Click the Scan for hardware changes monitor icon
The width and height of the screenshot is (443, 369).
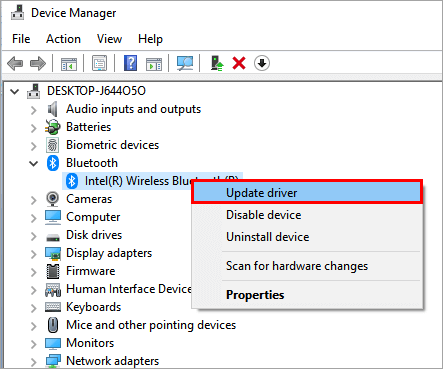coord(185,63)
